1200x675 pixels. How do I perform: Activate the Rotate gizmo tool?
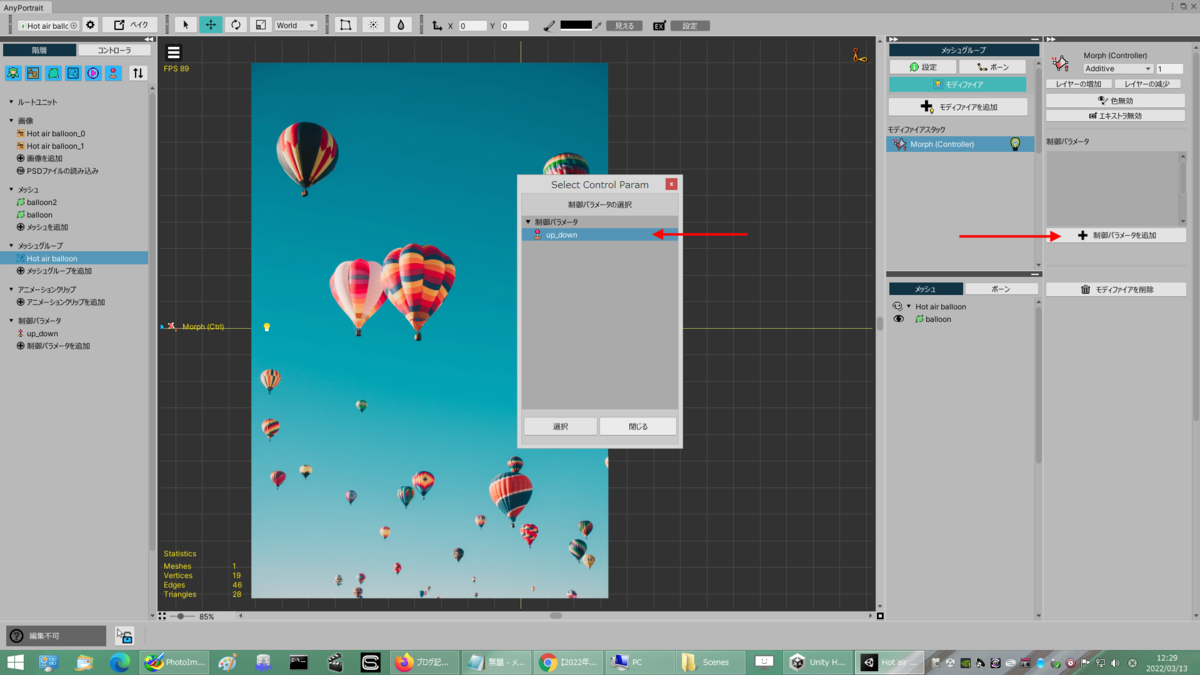(235, 25)
